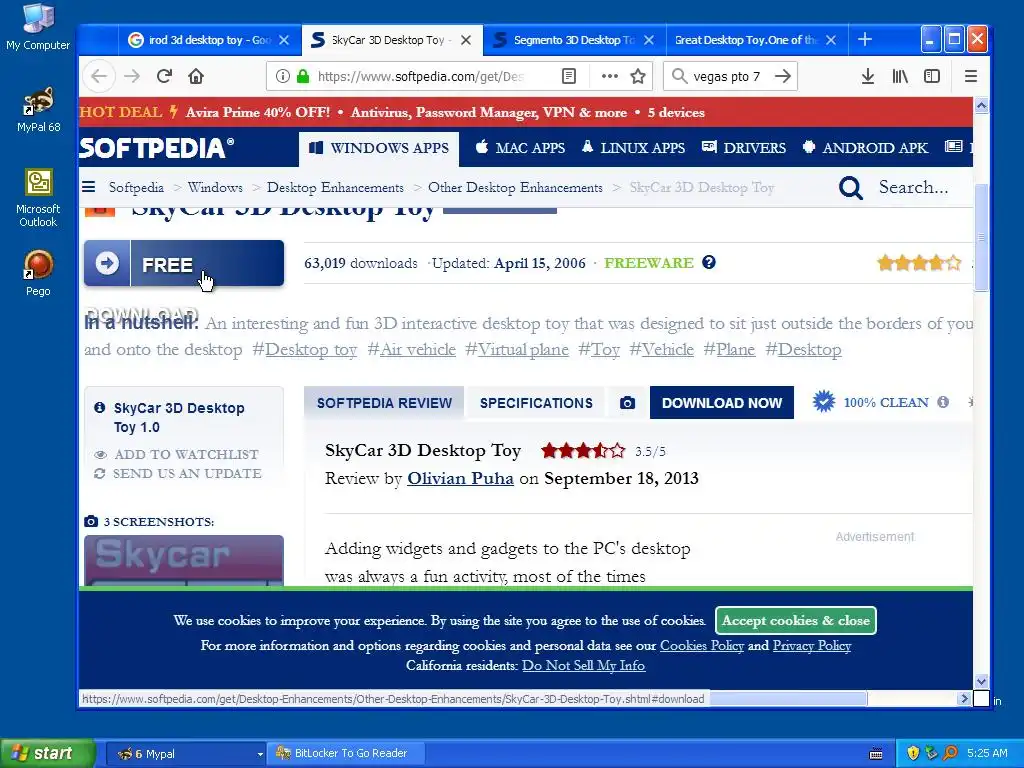Viewport: 1024px width, 768px height.
Task: Select WINDOWS APPS menu
Action: tap(379, 148)
